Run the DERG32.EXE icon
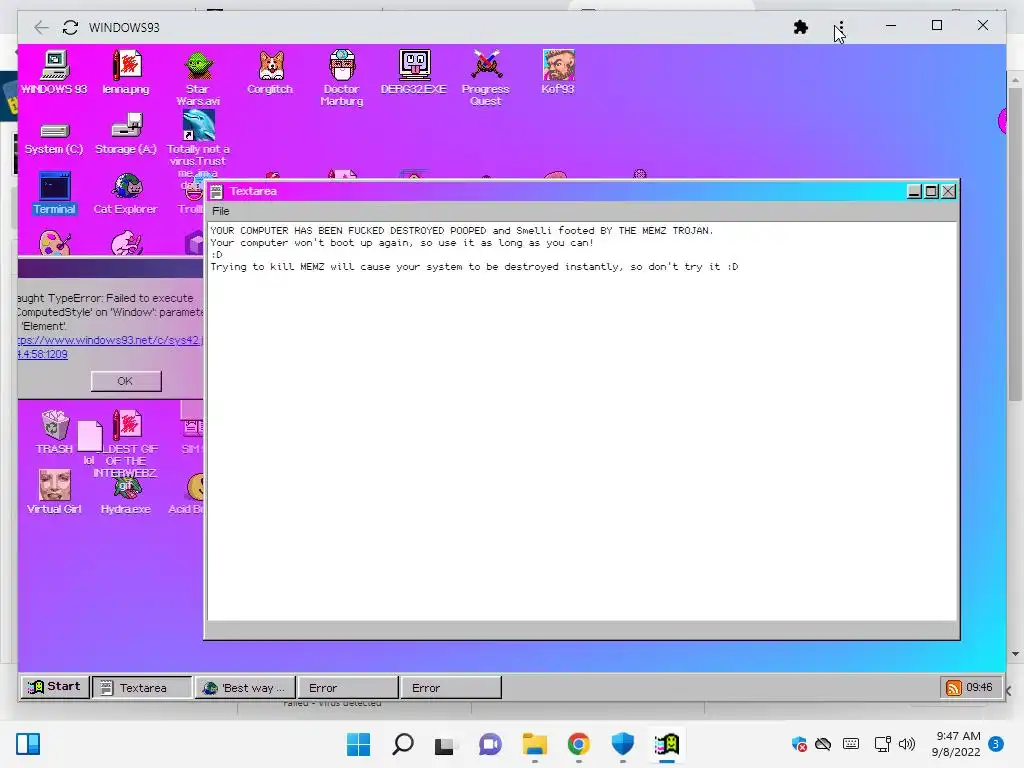Image resolution: width=1024 pixels, height=768 pixels. pyautogui.click(x=414, y=72)
